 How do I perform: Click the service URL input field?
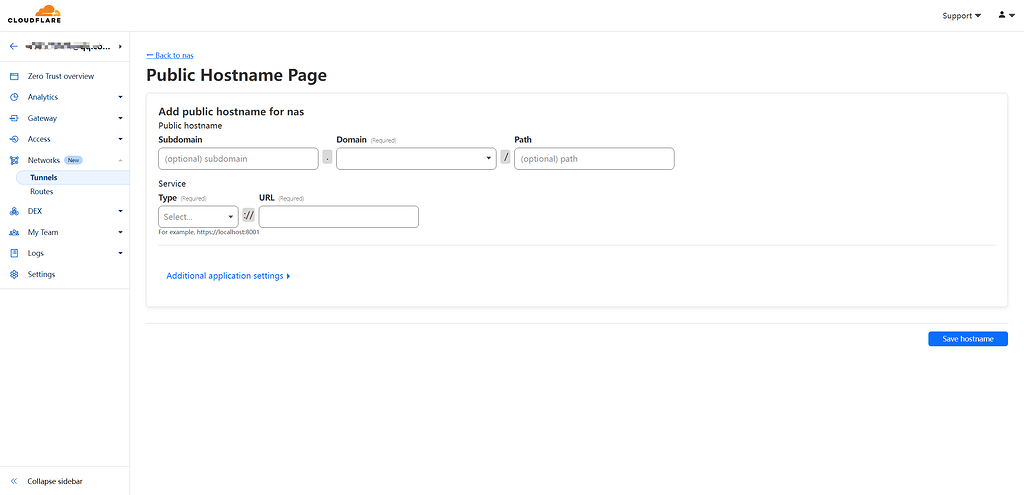point(338,217)
